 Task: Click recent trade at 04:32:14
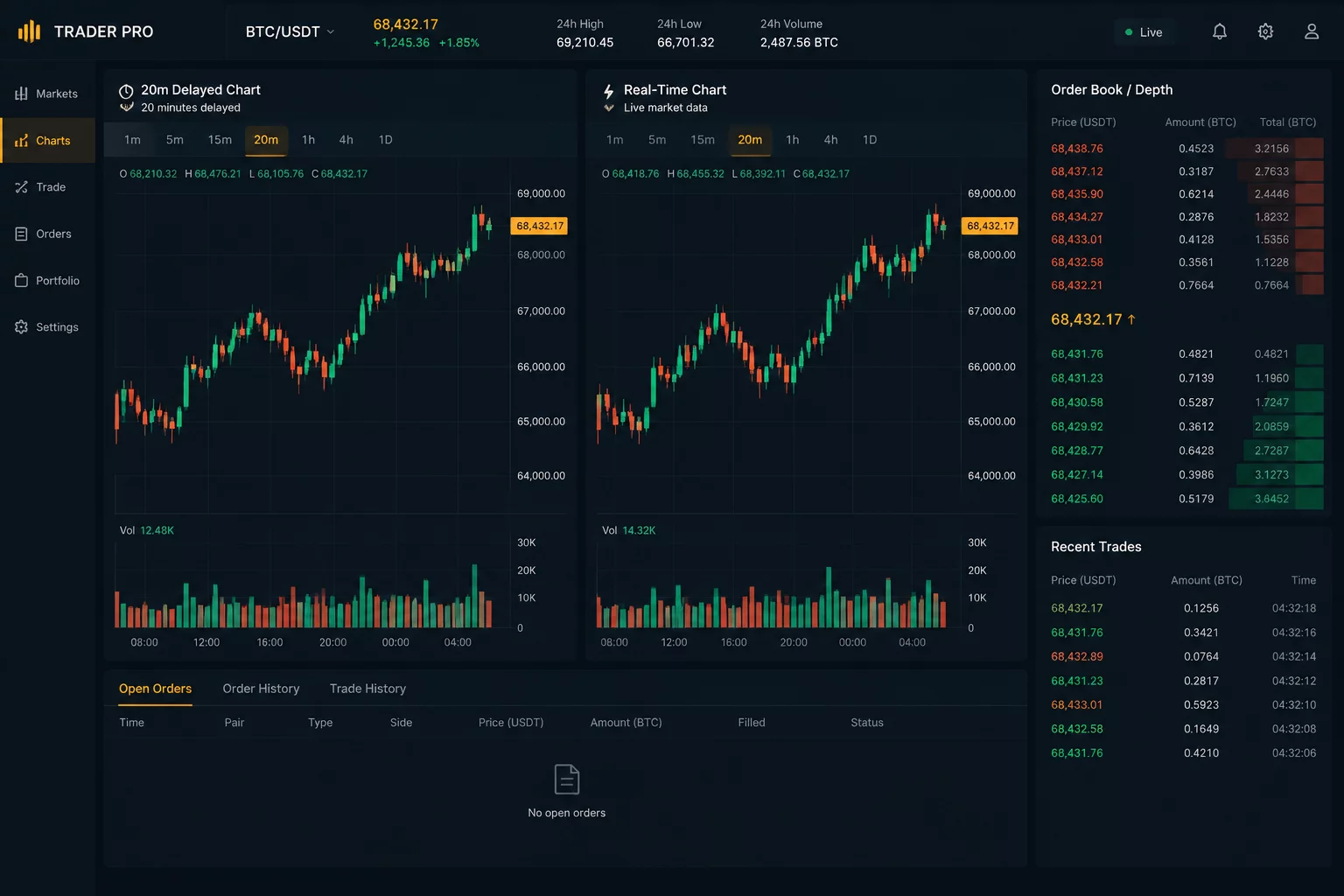tap(1183, 656)
